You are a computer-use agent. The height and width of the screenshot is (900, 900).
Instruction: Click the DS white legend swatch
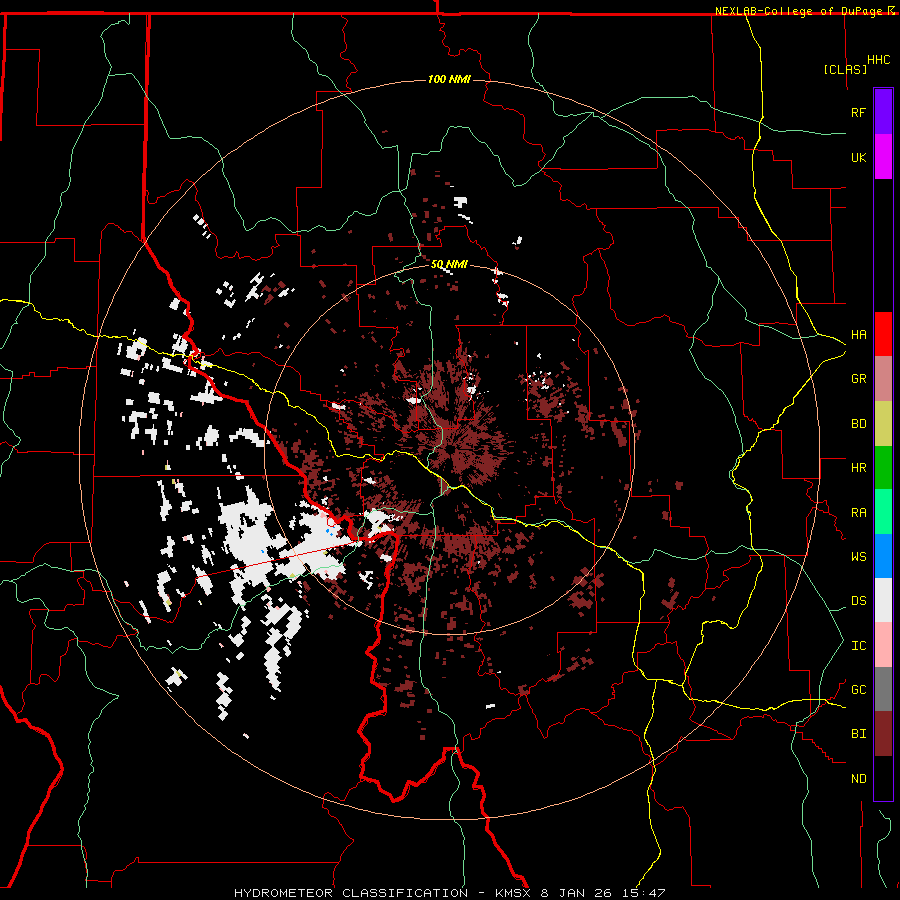click(883, 600)
